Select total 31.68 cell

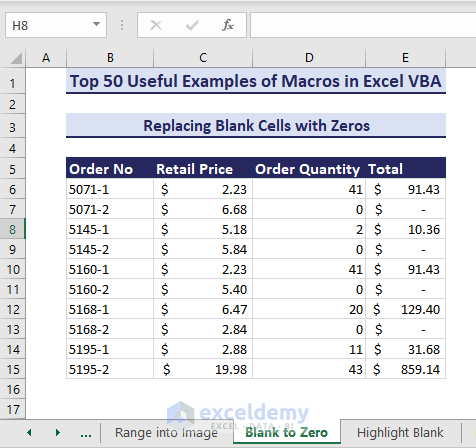click(x=405, y=349)
